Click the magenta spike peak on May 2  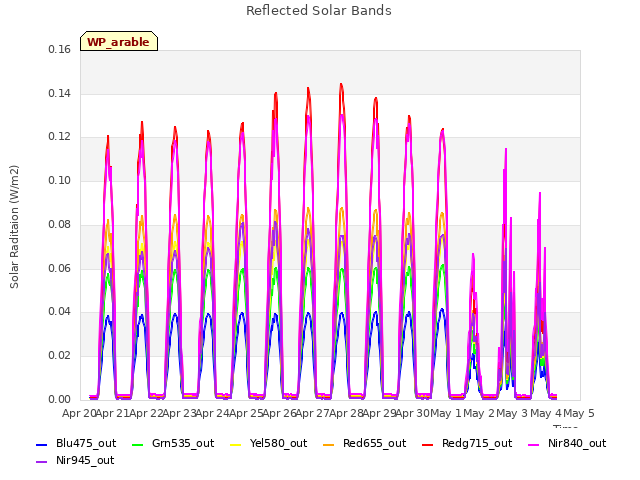pyautogui.click(x=506, y=149)
